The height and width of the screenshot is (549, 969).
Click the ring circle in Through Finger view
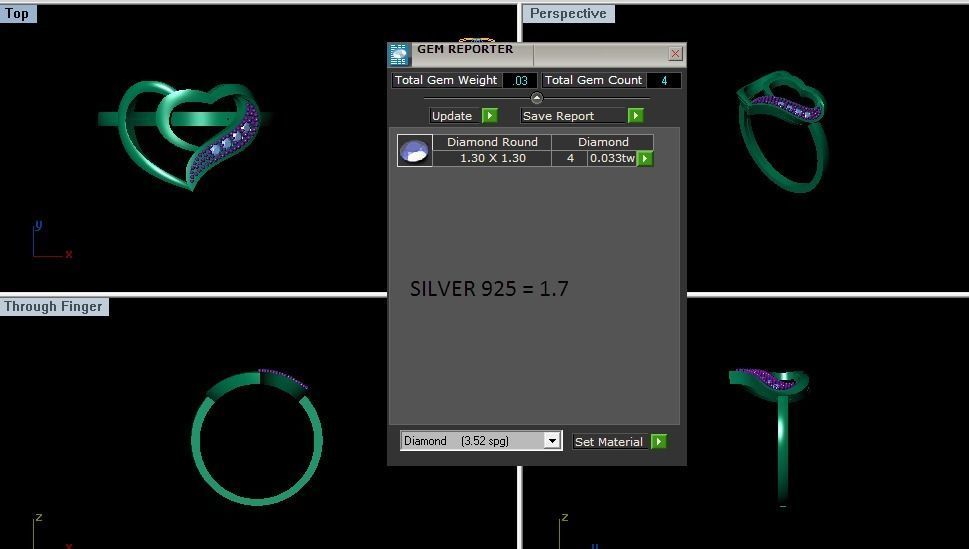click(256, 438)
